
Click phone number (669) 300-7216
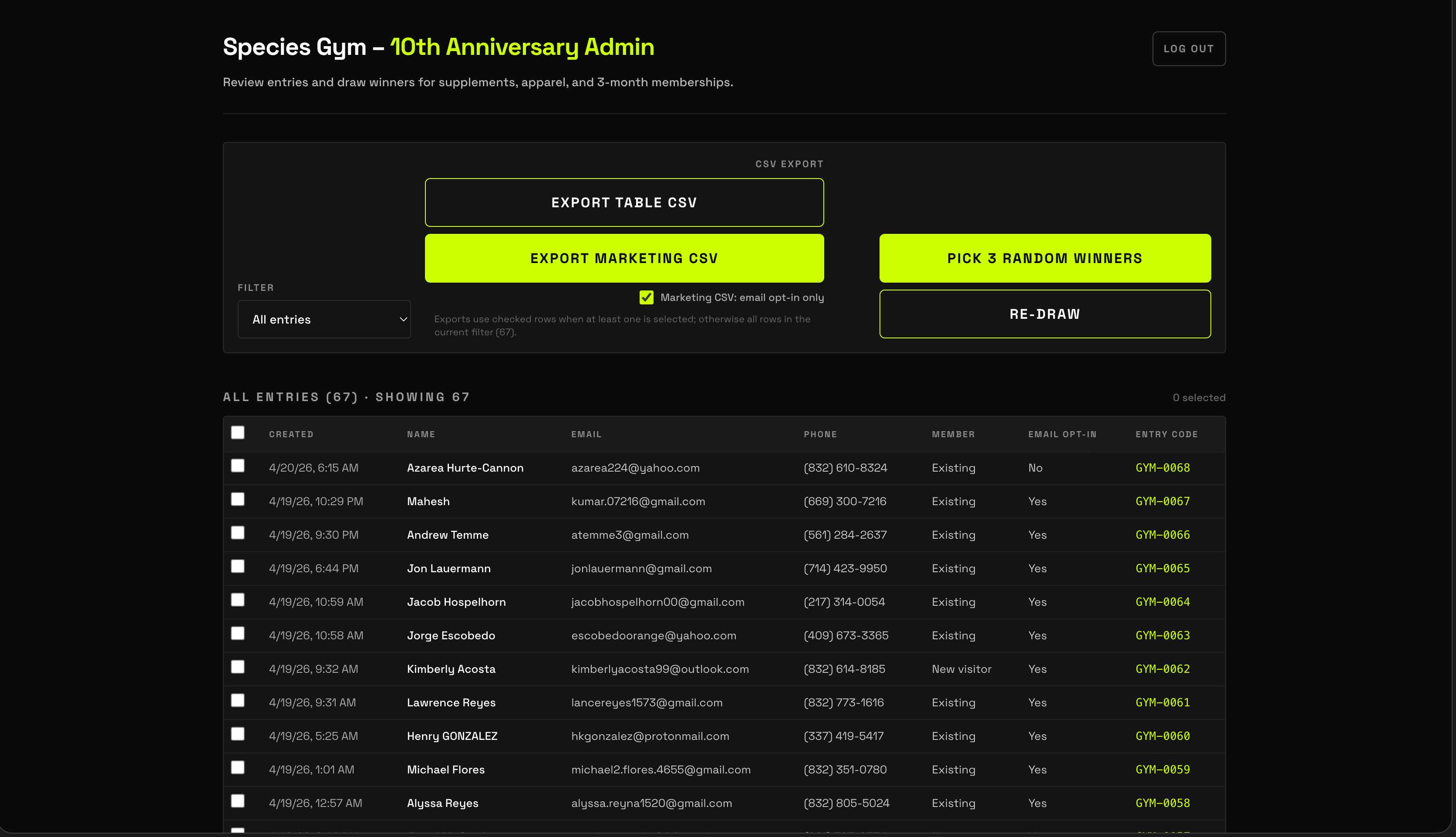click(845, 501)
